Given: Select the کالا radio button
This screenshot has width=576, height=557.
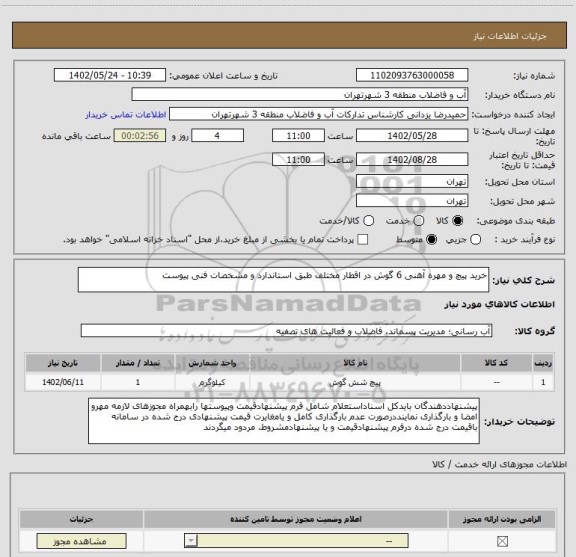Looking at the screenshot, I should point(458,221).
